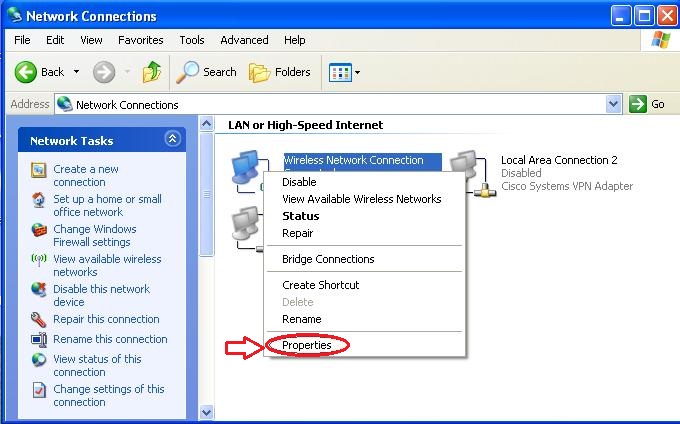680x424 pixels.
Task: Click the Search magnifier icon
Action: coord(187,72)
